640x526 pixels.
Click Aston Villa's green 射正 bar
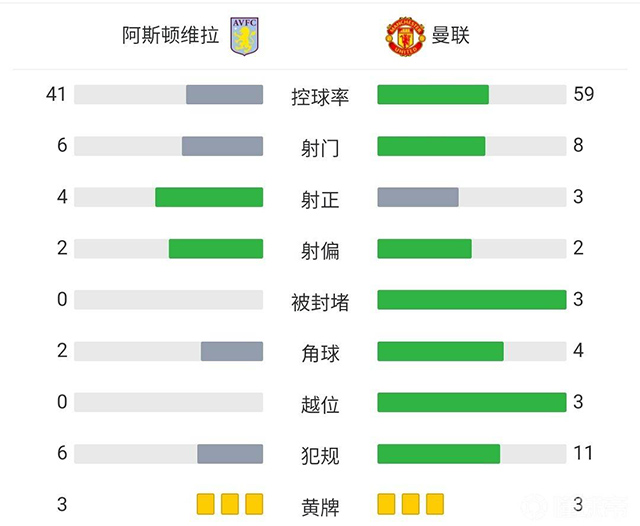pos(209,197)
